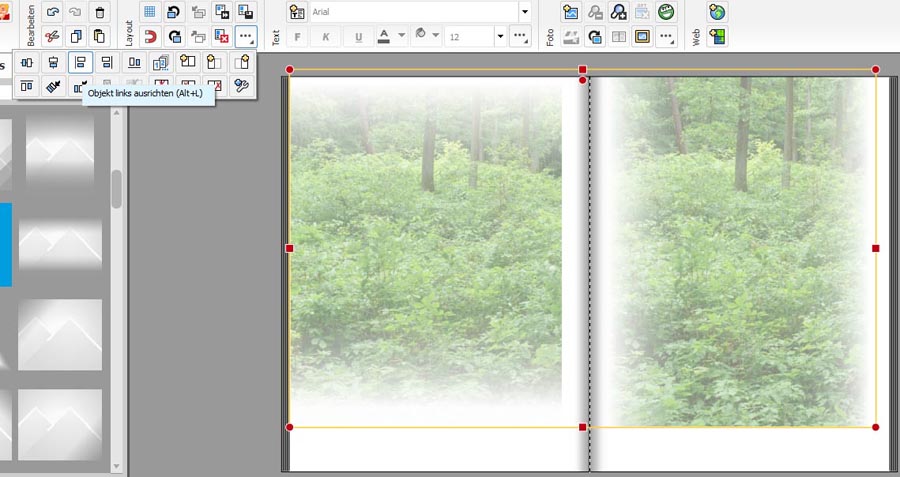The width and height of the screenshot is (900, 477).
Task: Click the align objects right icon
Action: [x=106, y=62]
